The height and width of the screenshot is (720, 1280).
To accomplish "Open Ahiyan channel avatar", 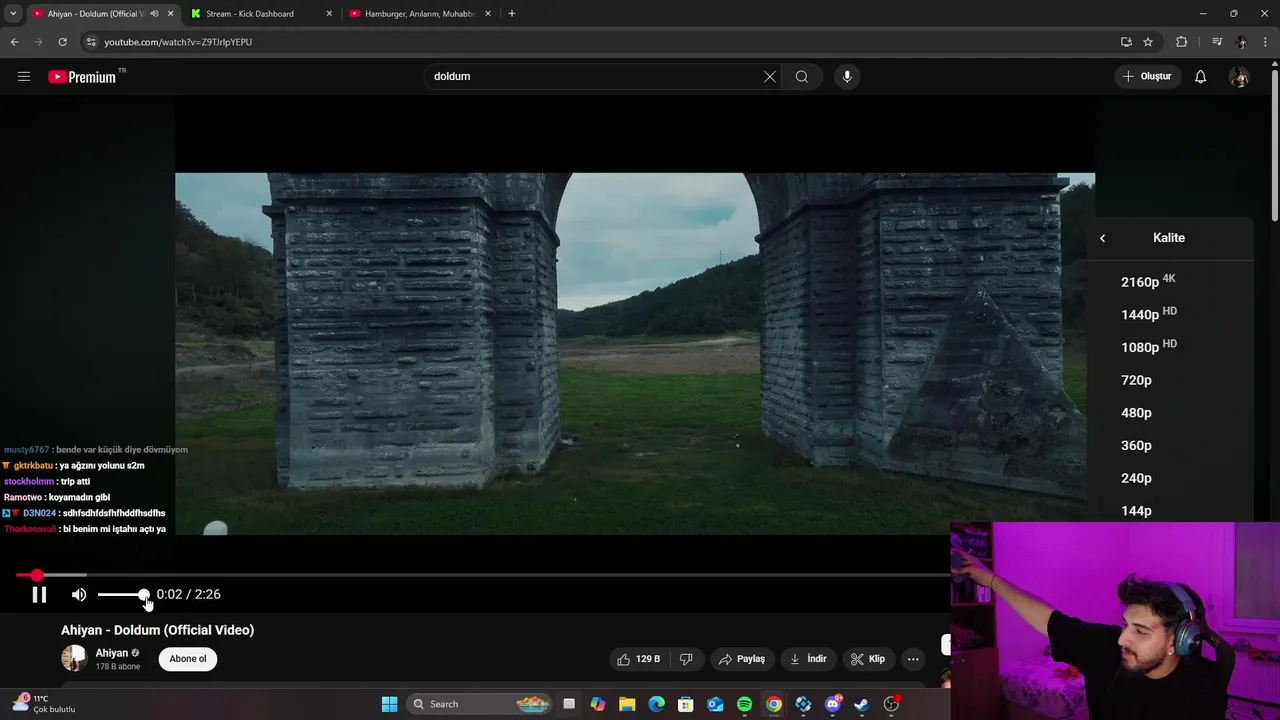I will click(74, 658).
